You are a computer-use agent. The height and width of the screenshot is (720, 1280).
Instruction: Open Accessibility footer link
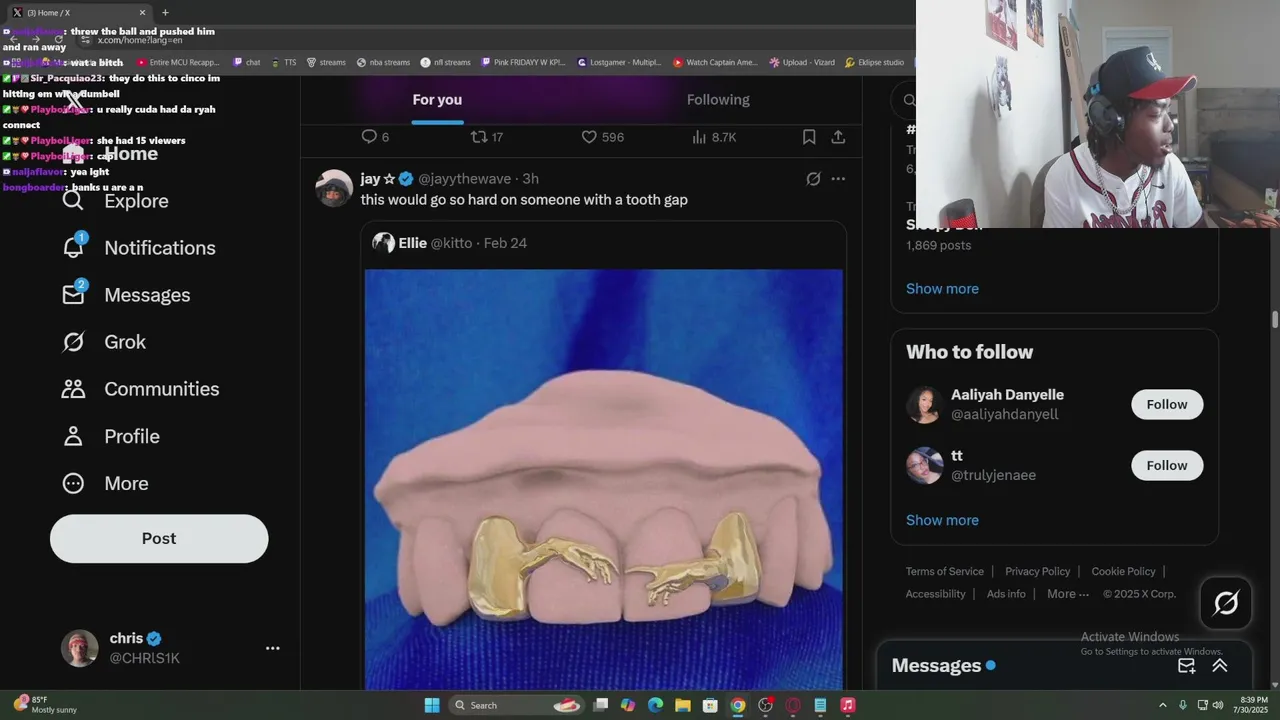[x=935, y=594]
